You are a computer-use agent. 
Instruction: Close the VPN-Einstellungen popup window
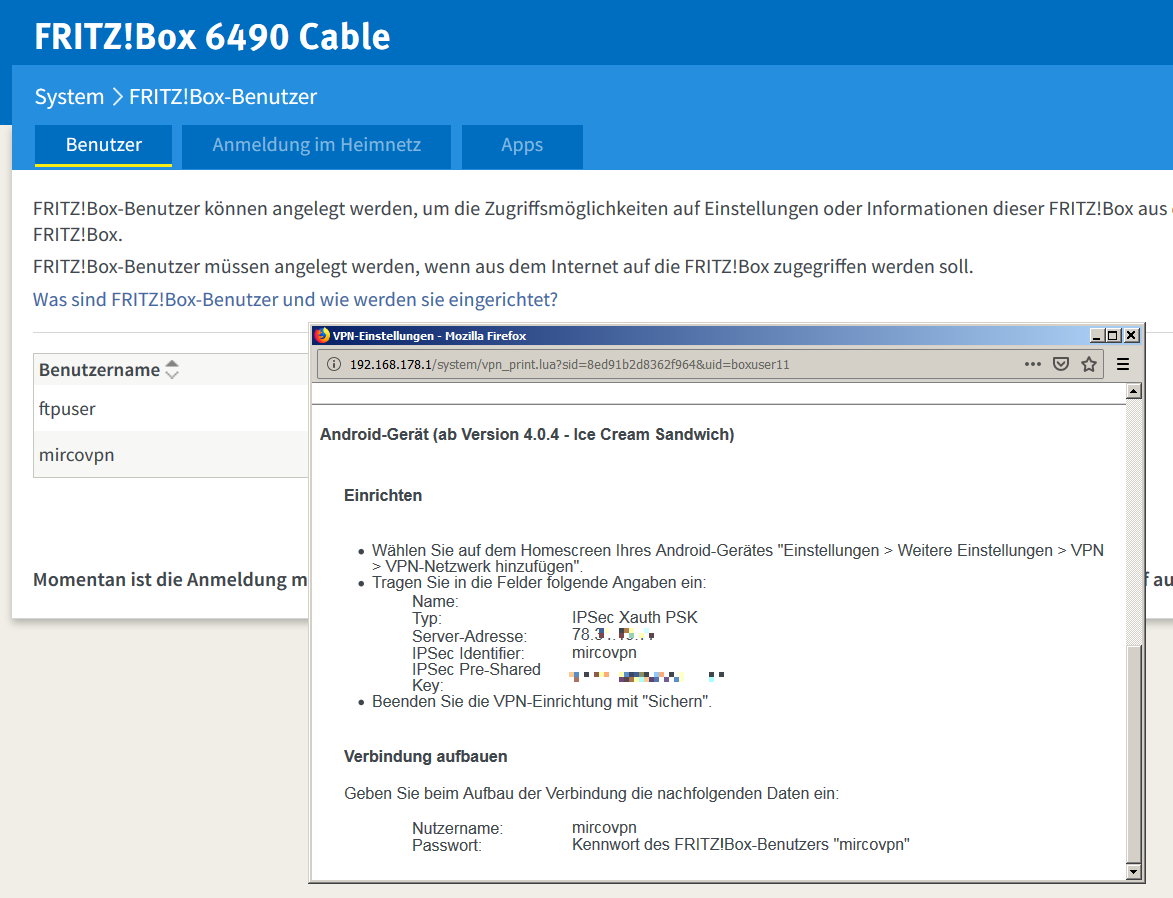[x=1131, y=336]
